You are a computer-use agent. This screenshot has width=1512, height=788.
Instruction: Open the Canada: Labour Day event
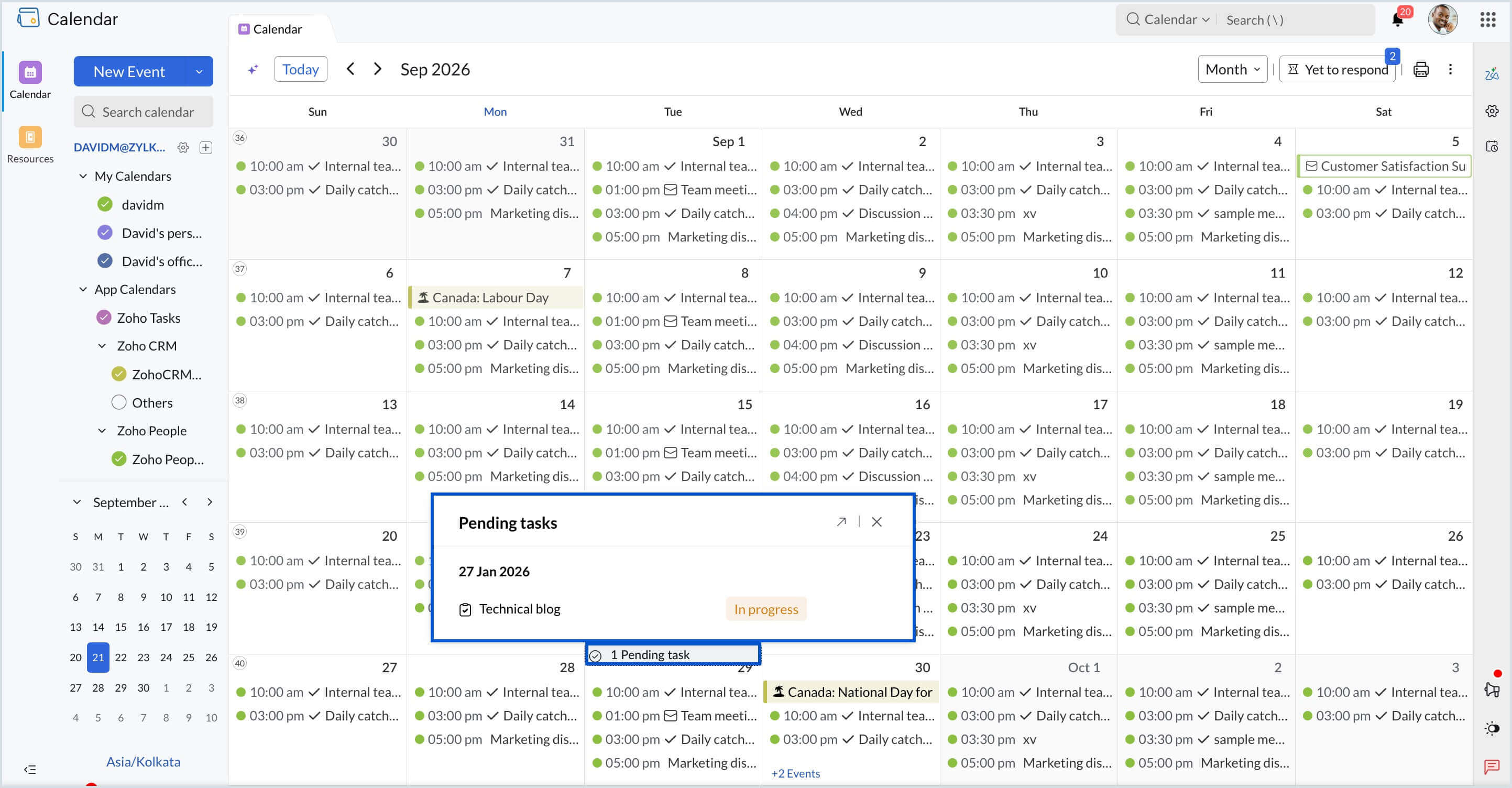coord(496,298)
